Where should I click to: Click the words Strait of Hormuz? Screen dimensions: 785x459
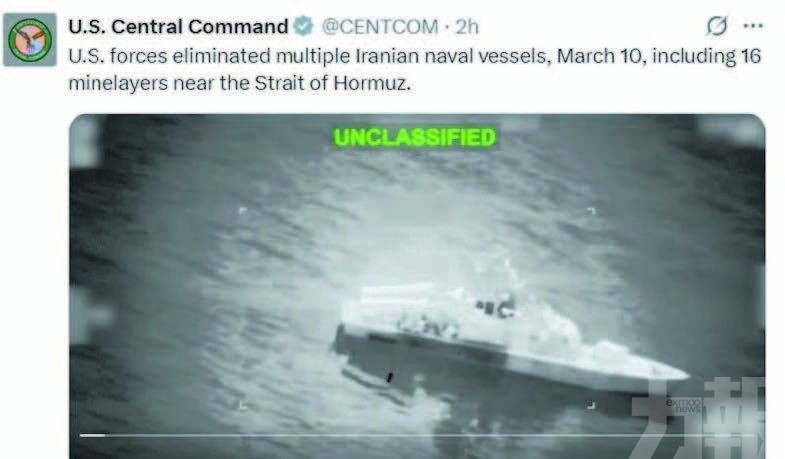pos(332,83)
